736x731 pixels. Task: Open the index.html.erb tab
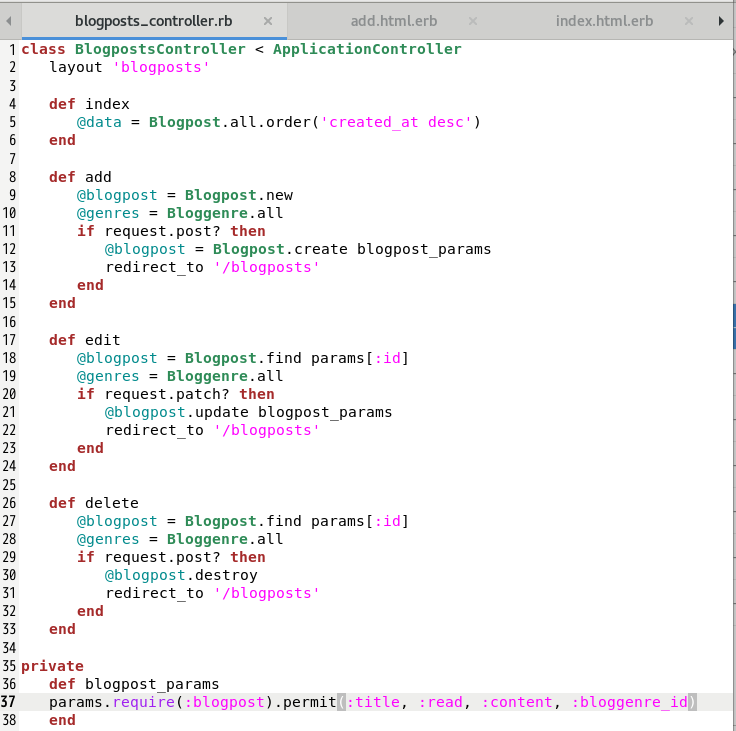[x=604, y=21]
